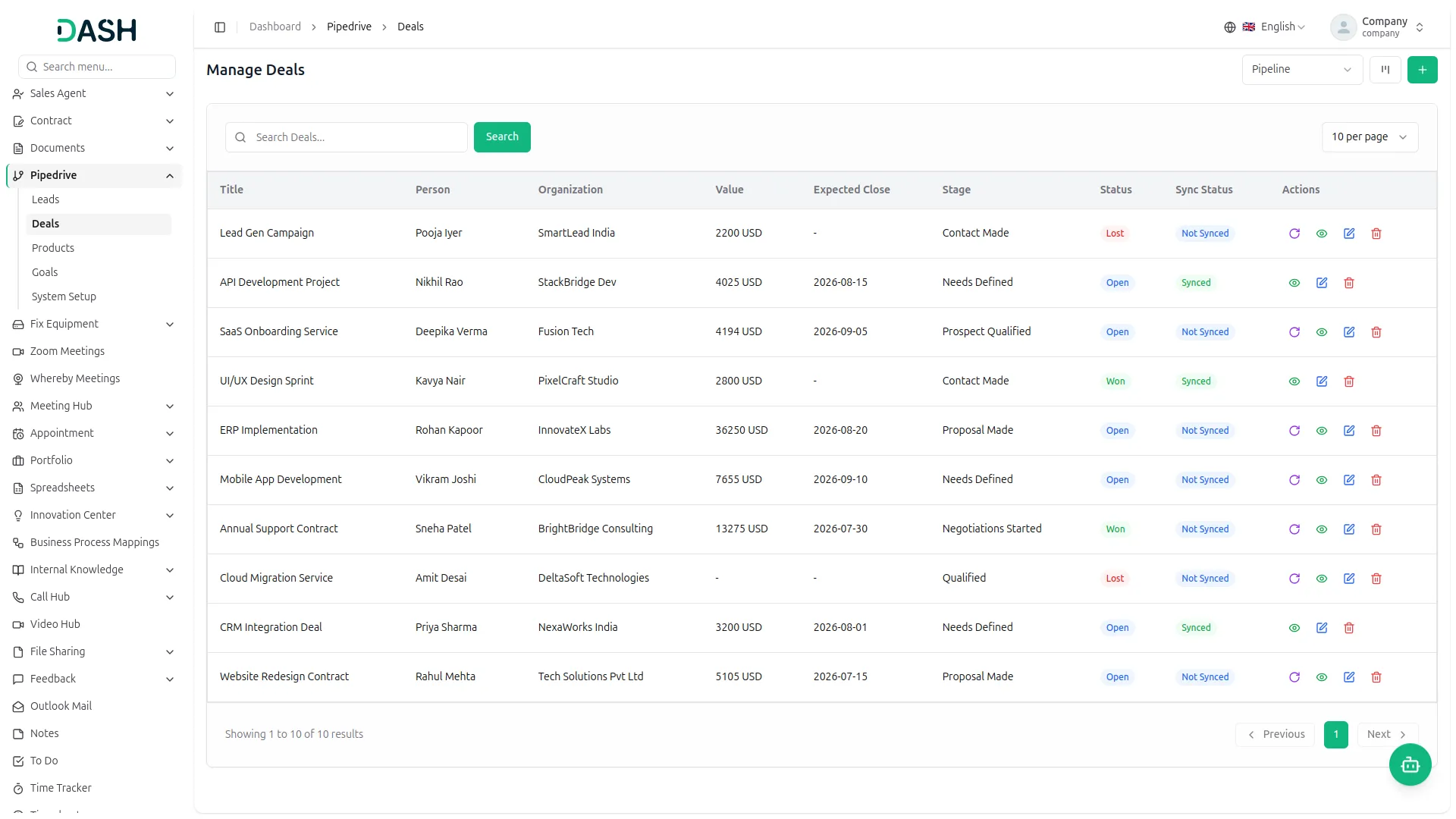
Task: Open the English language dropdown
Action: click(x=1265, y=27)
